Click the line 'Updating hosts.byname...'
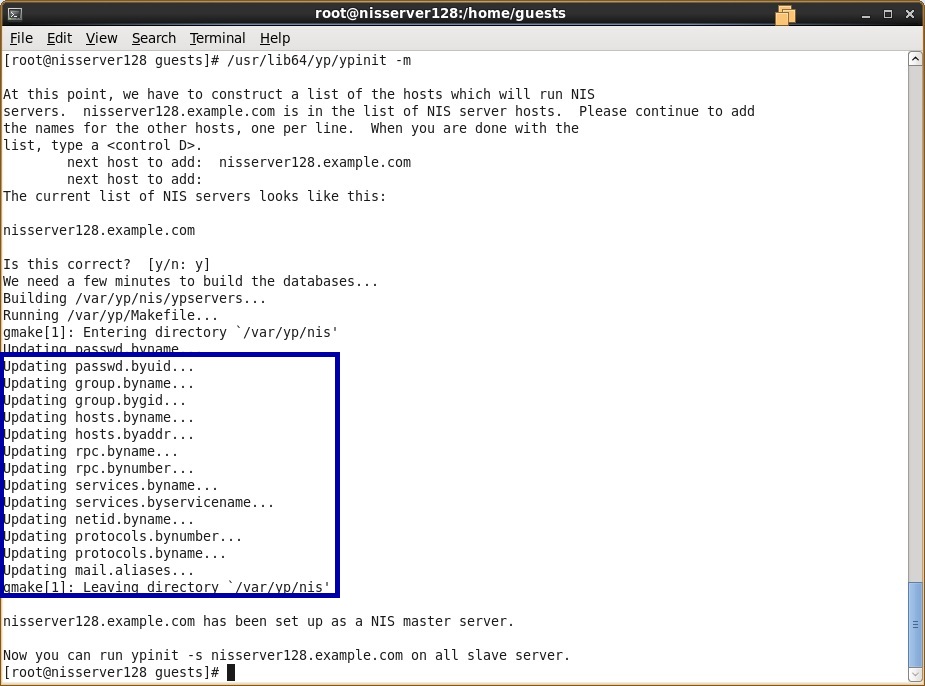Screen dimensions: 925x686 (99, 418)
